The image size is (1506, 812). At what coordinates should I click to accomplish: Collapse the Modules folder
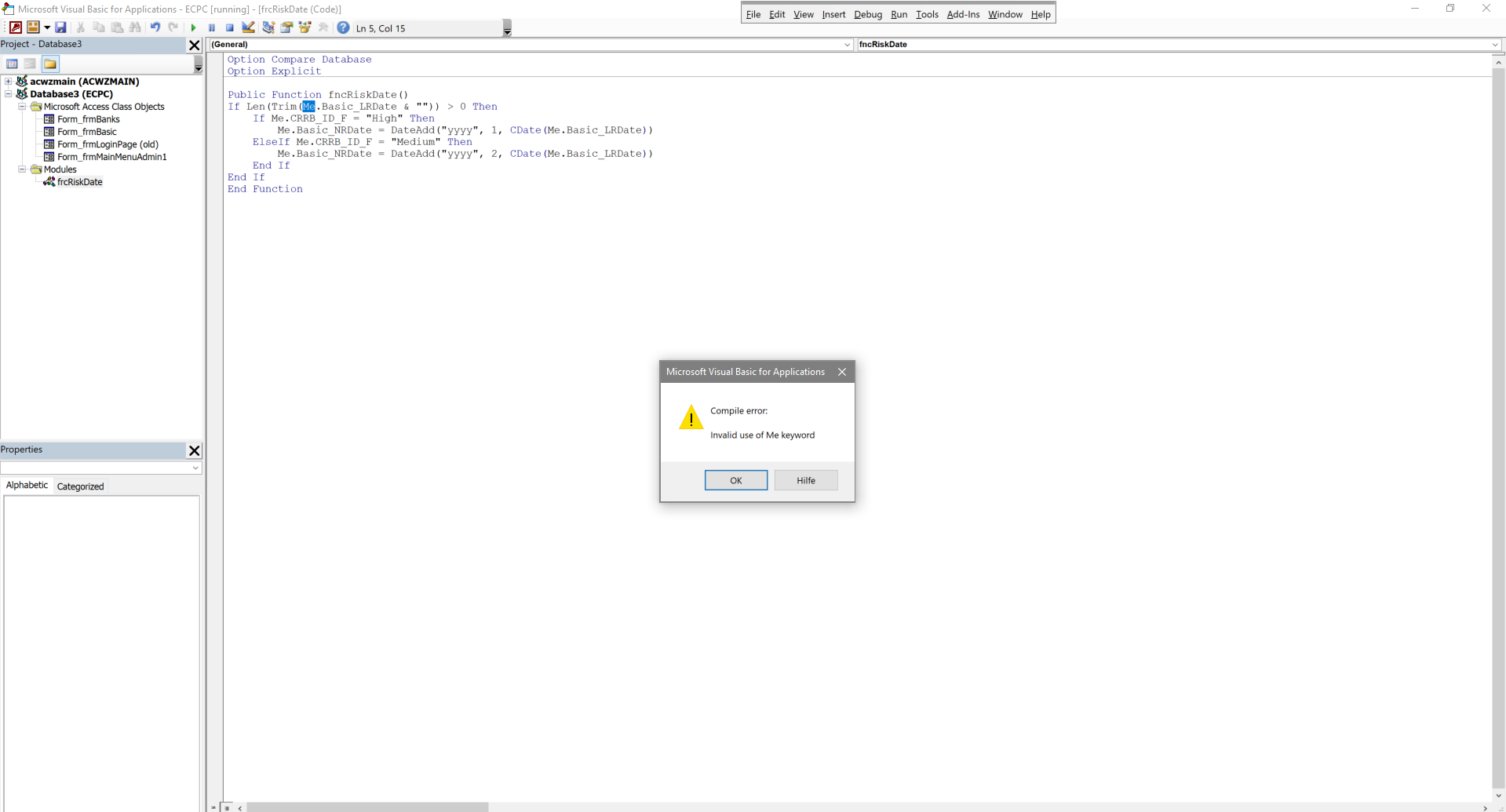point(22,169)
